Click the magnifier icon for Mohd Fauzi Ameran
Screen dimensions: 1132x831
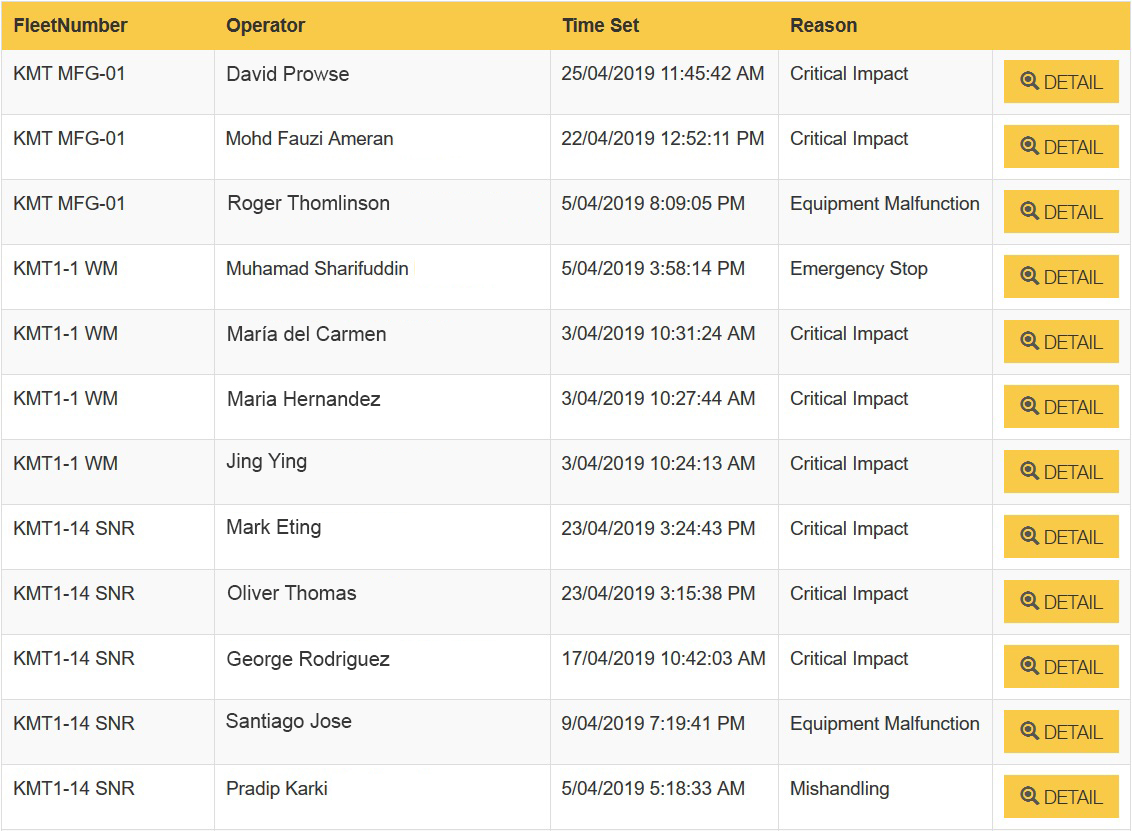1029,147
